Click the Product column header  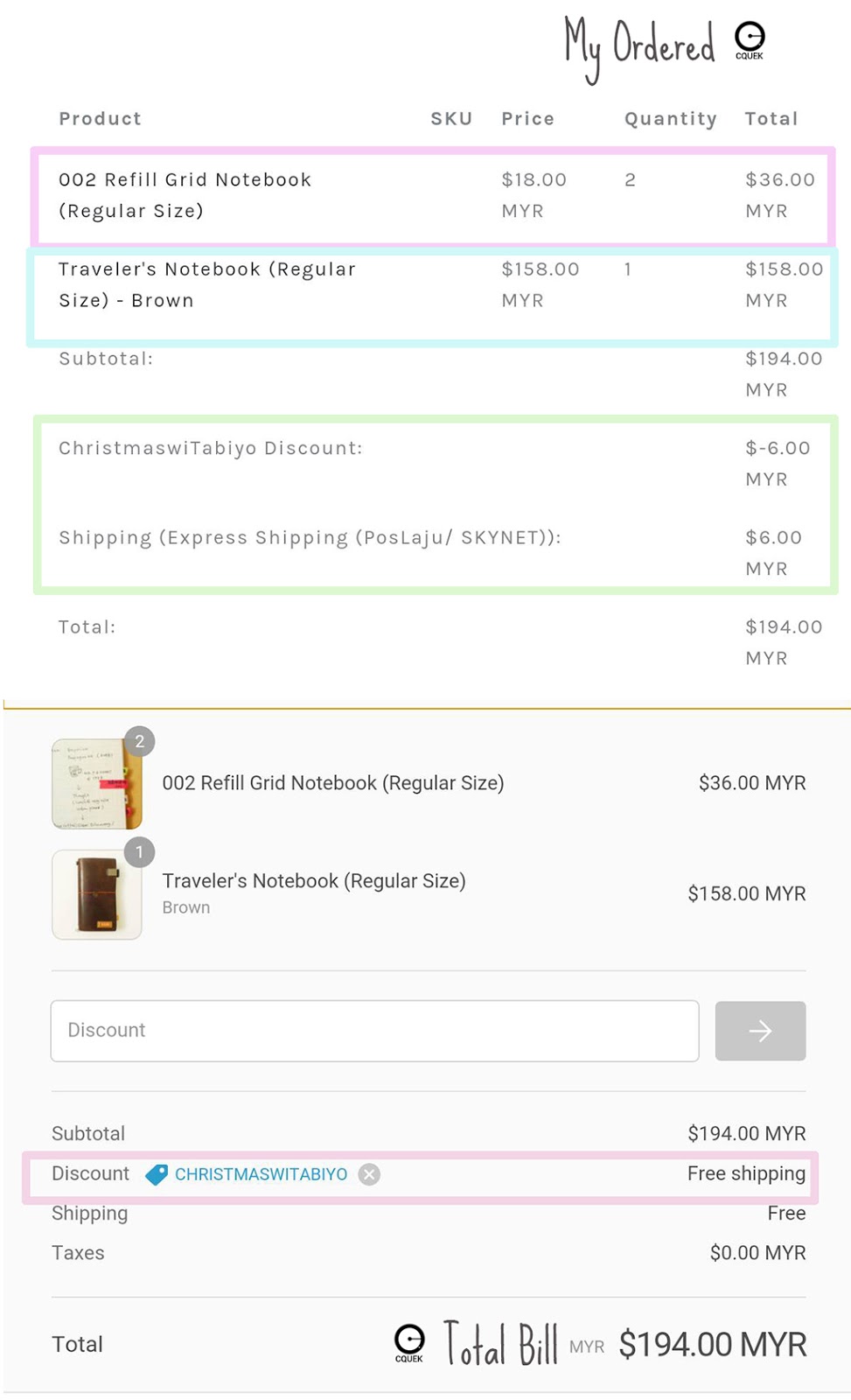(x=100, y=119)
